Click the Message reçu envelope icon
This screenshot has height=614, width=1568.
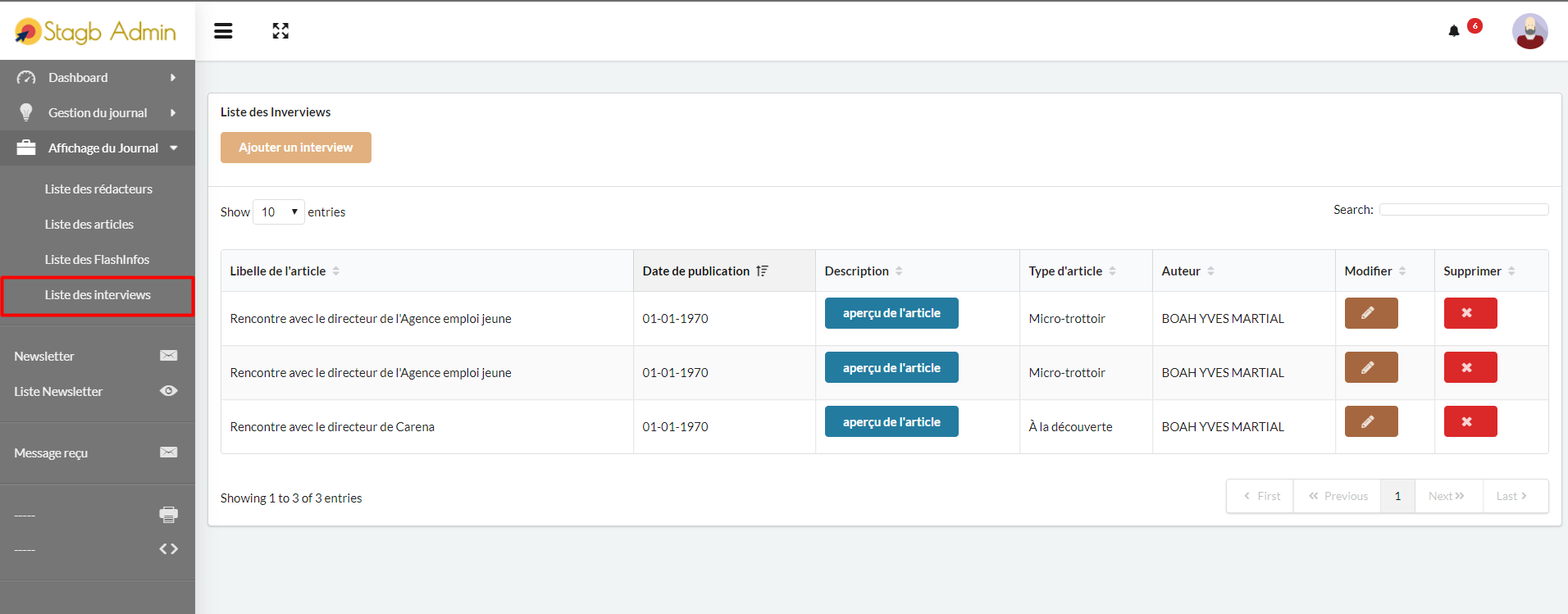click(169, 452)
